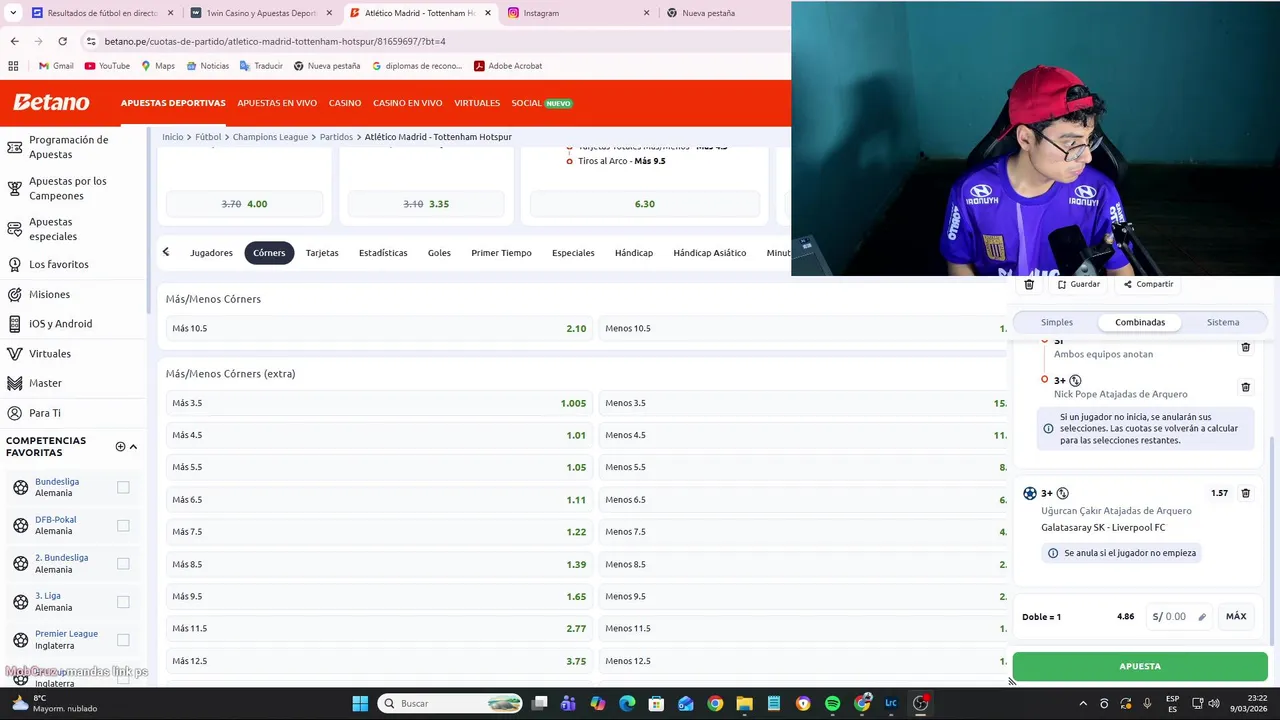Open the Fútbol breadcrumb link
The width and height of the screenshot is (1280, 720).
pos(208,137)
